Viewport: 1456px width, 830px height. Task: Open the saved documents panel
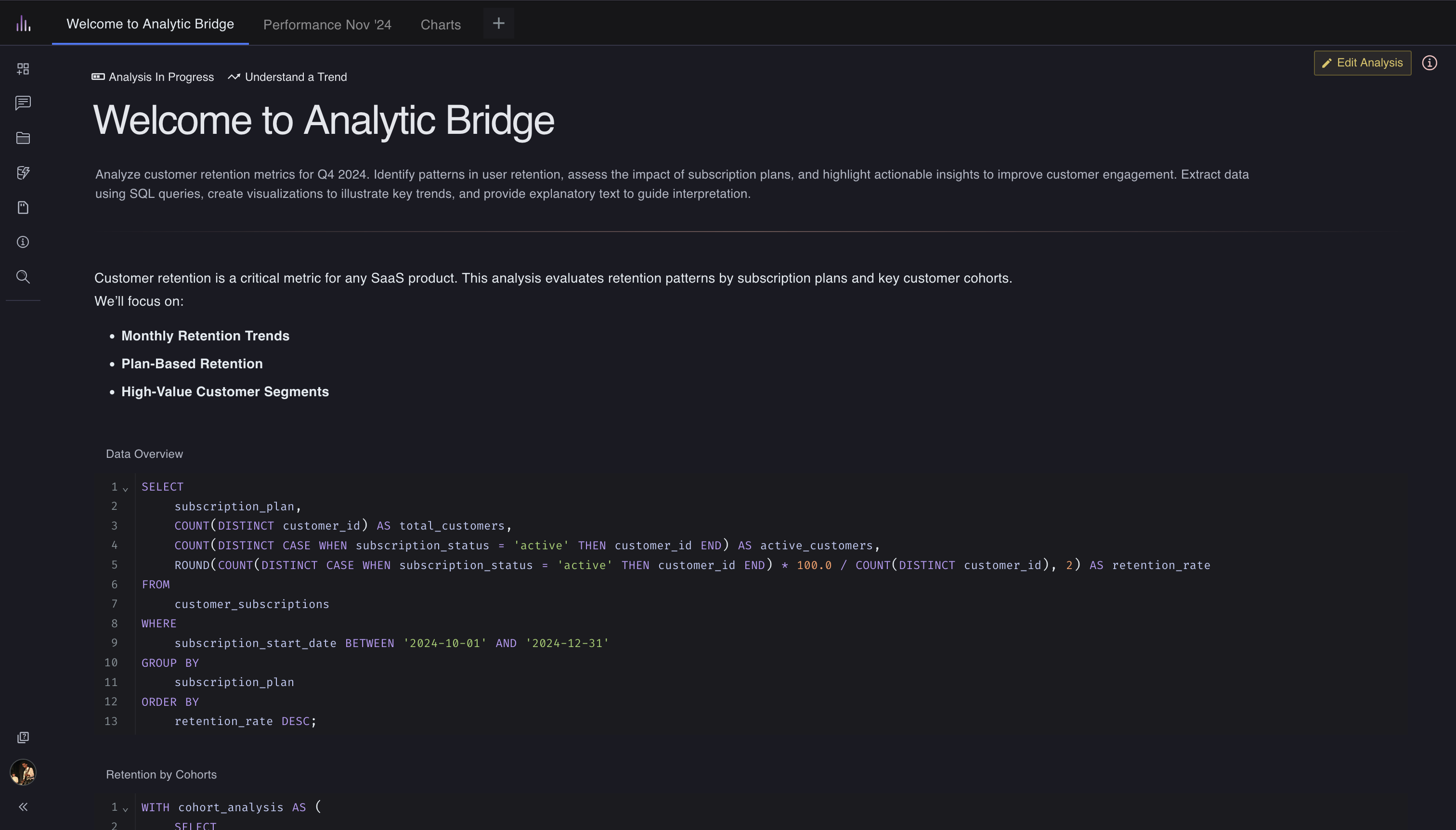tap(23, 207)
